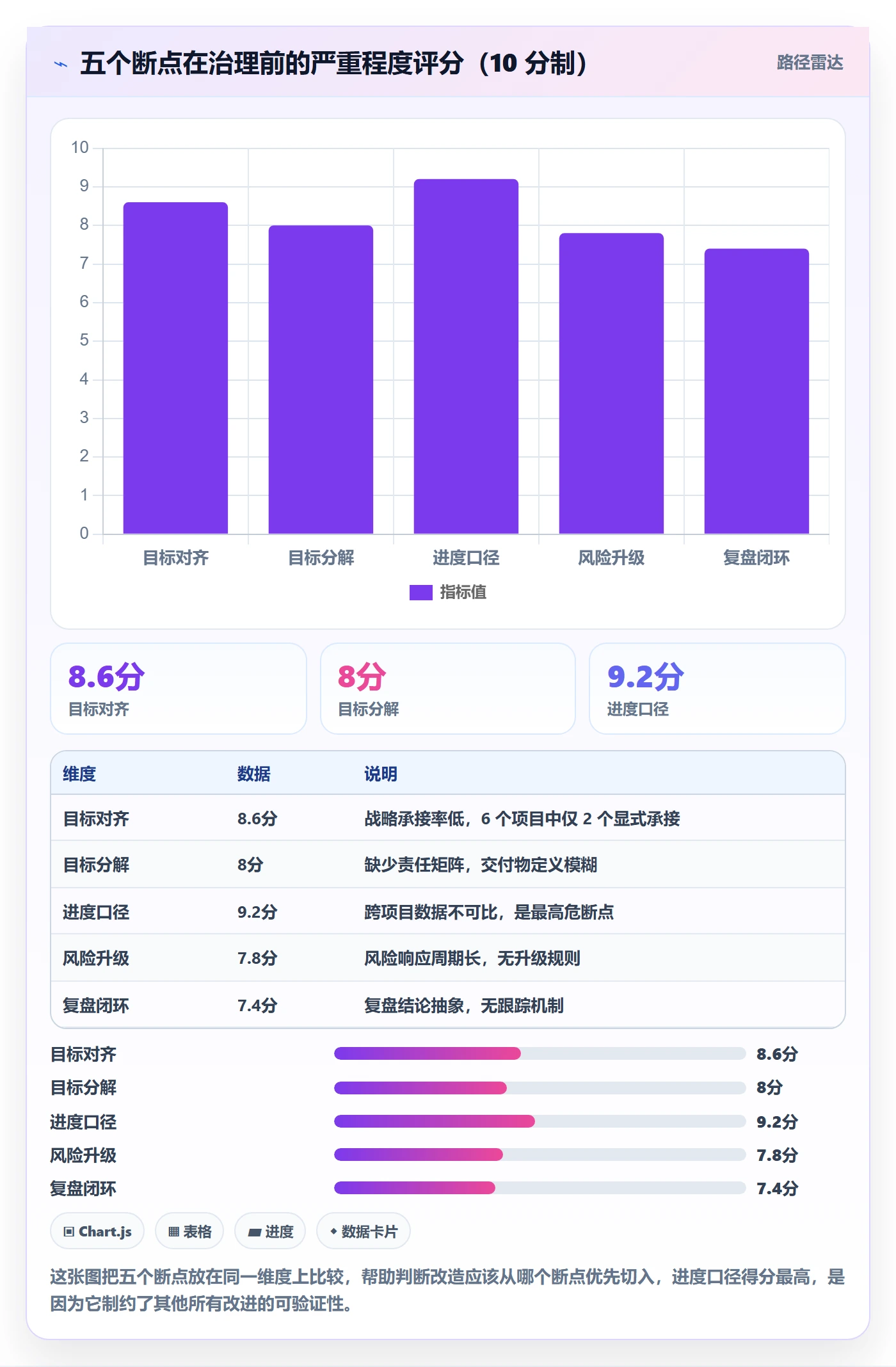This screenshot has height=1367, width=896.
Task: Click the table cell 跨项目数据不可比，是最高危断点
Action: click(x=489, y=912)
